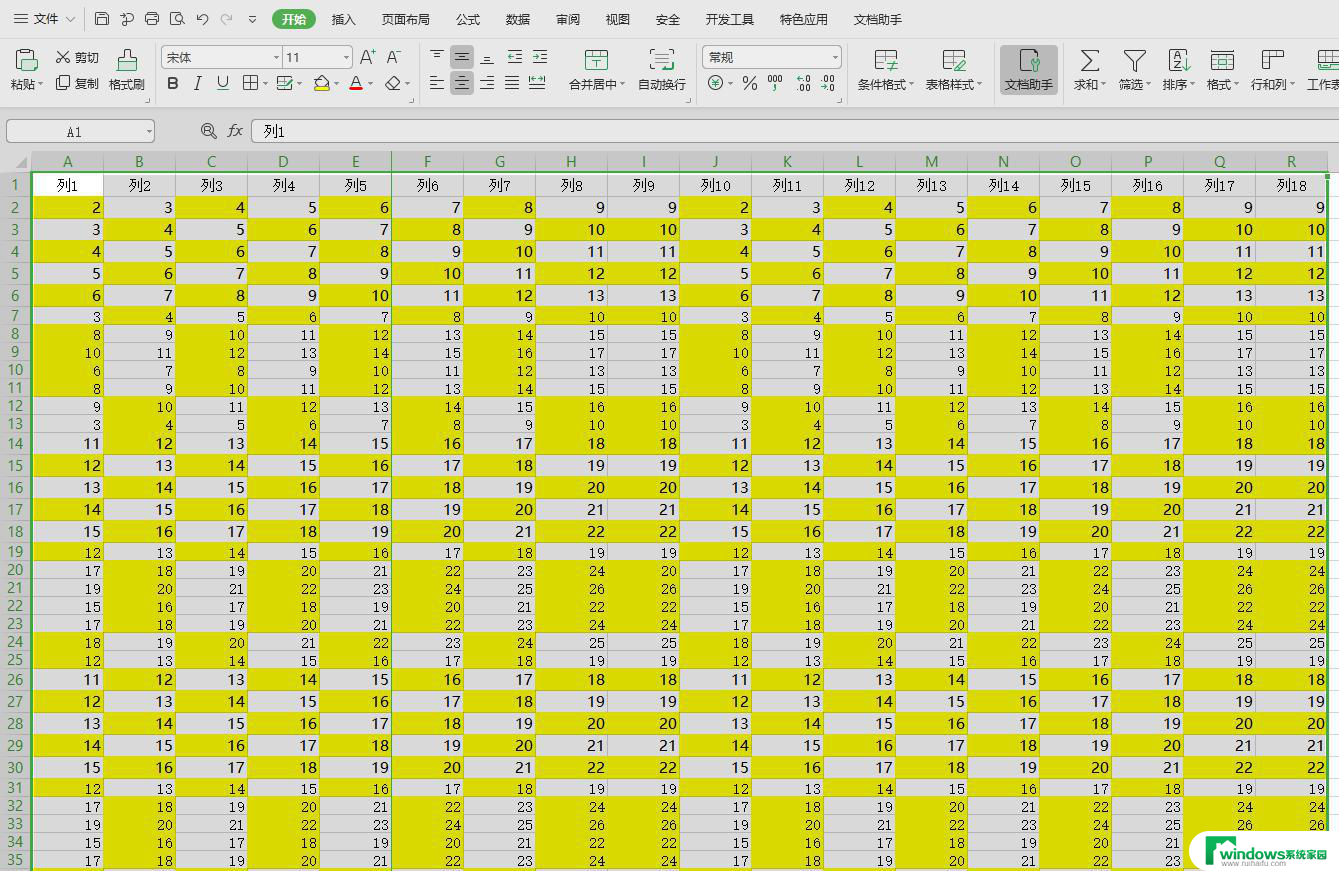Open the quick access customize dropdown

pos(252,20)
